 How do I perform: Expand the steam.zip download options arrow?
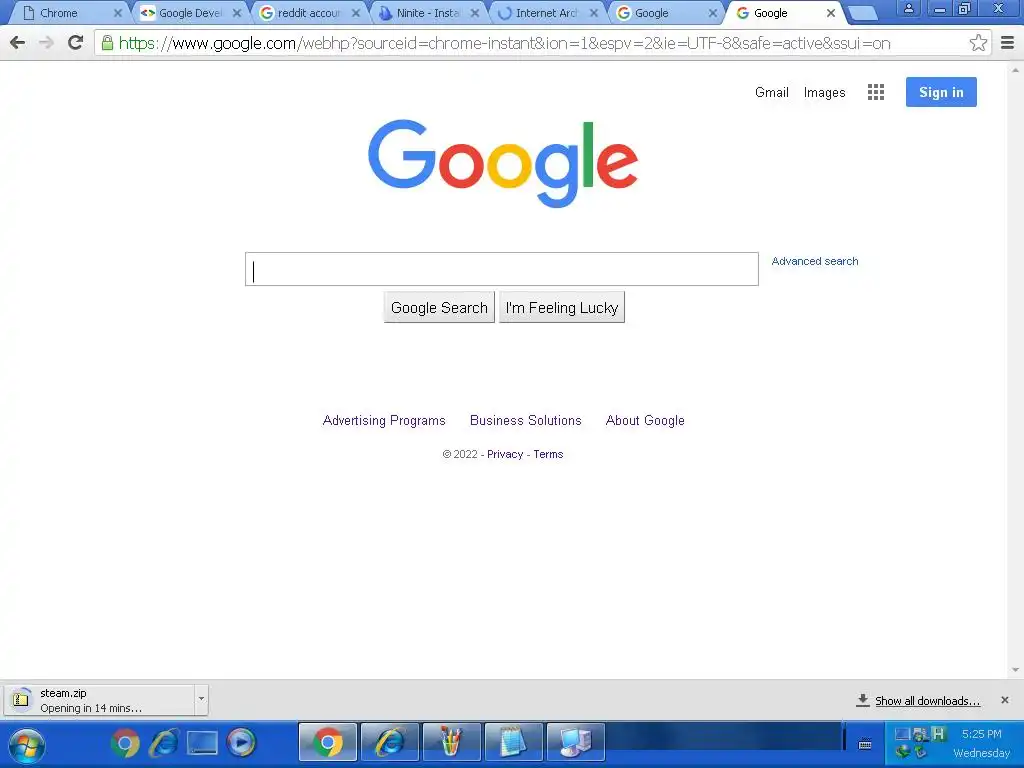(x=201, y=699)
